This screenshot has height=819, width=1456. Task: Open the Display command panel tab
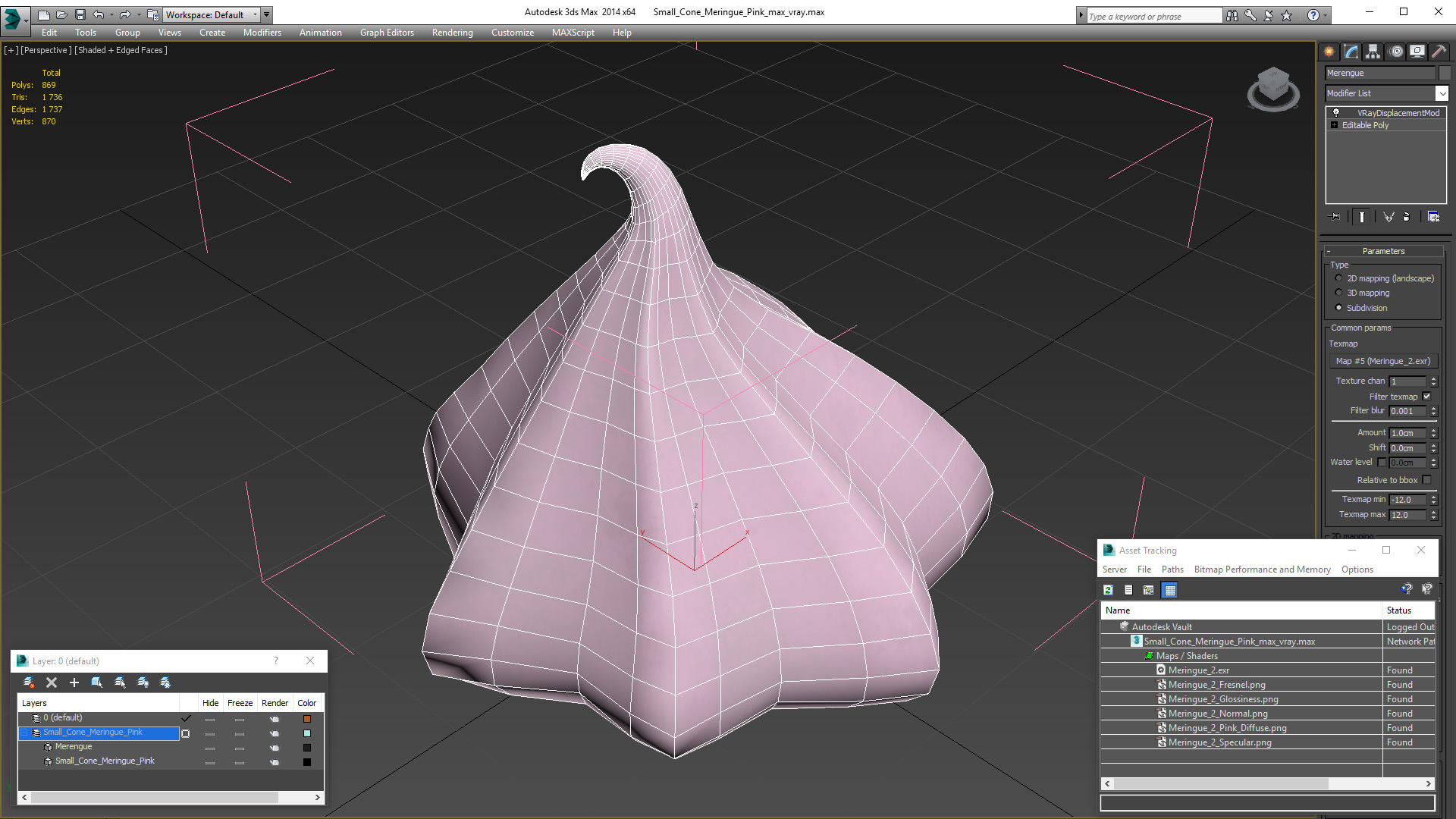coord(1417,52)
